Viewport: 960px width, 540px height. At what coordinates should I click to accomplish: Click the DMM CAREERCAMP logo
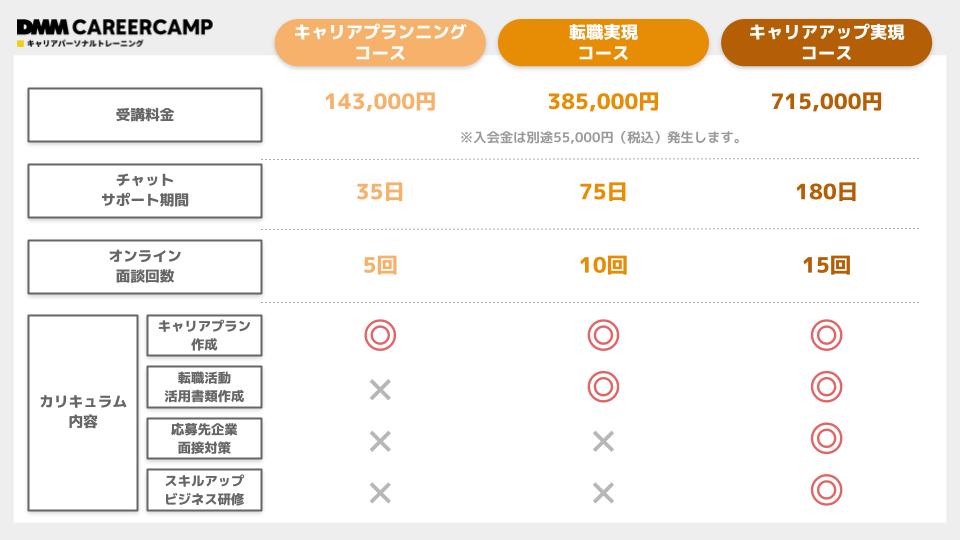115,32
